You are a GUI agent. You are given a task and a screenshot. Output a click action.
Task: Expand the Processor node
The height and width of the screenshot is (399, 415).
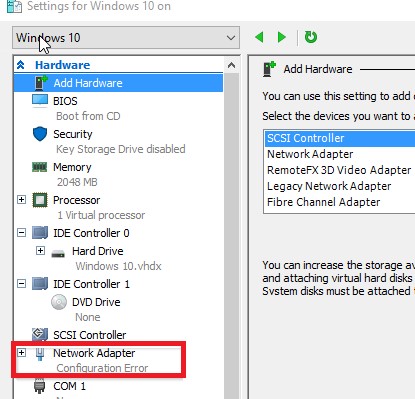pyautogui.click(x=21, y=200)
